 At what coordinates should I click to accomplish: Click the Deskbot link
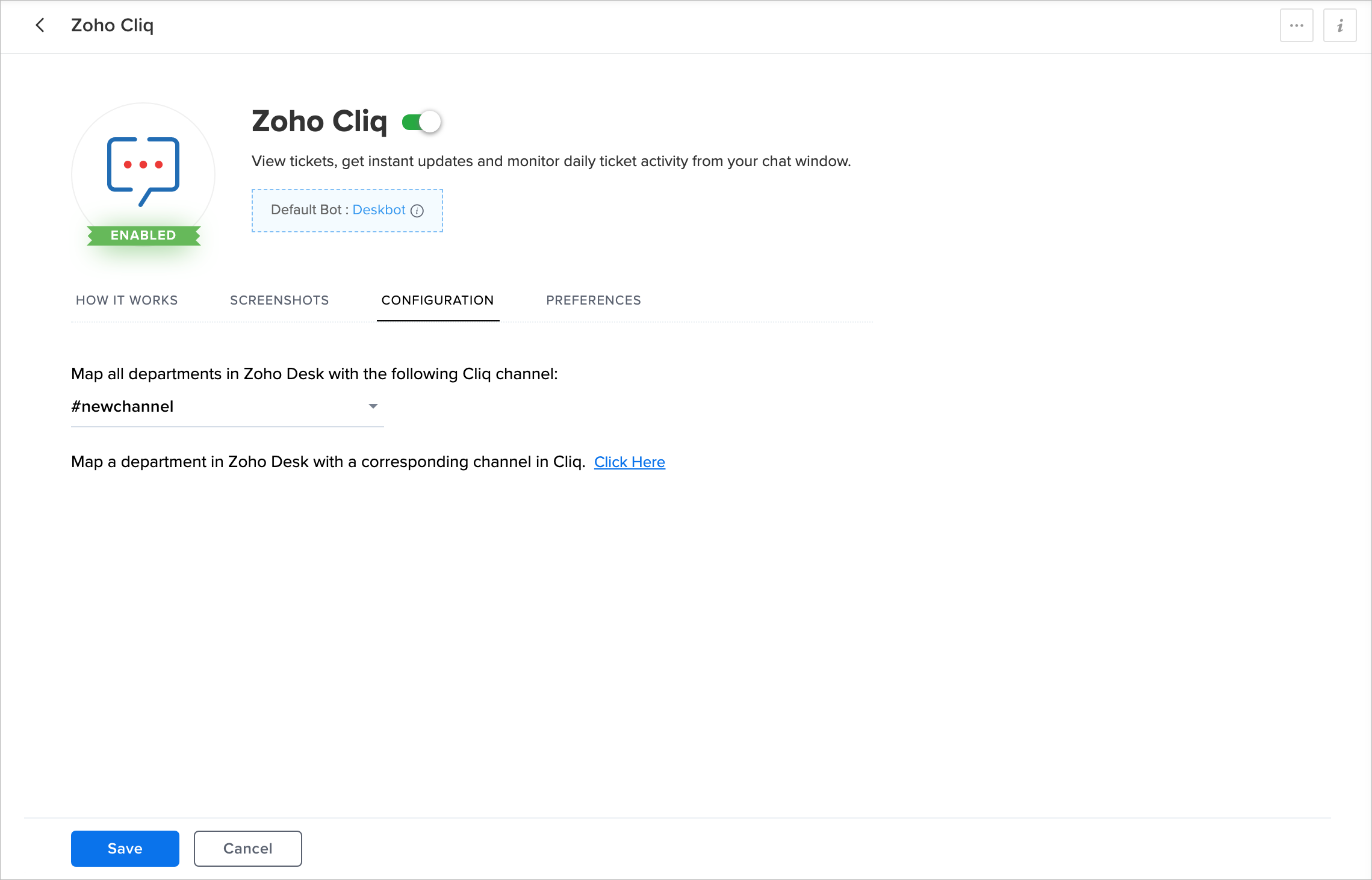coord(379,210)
